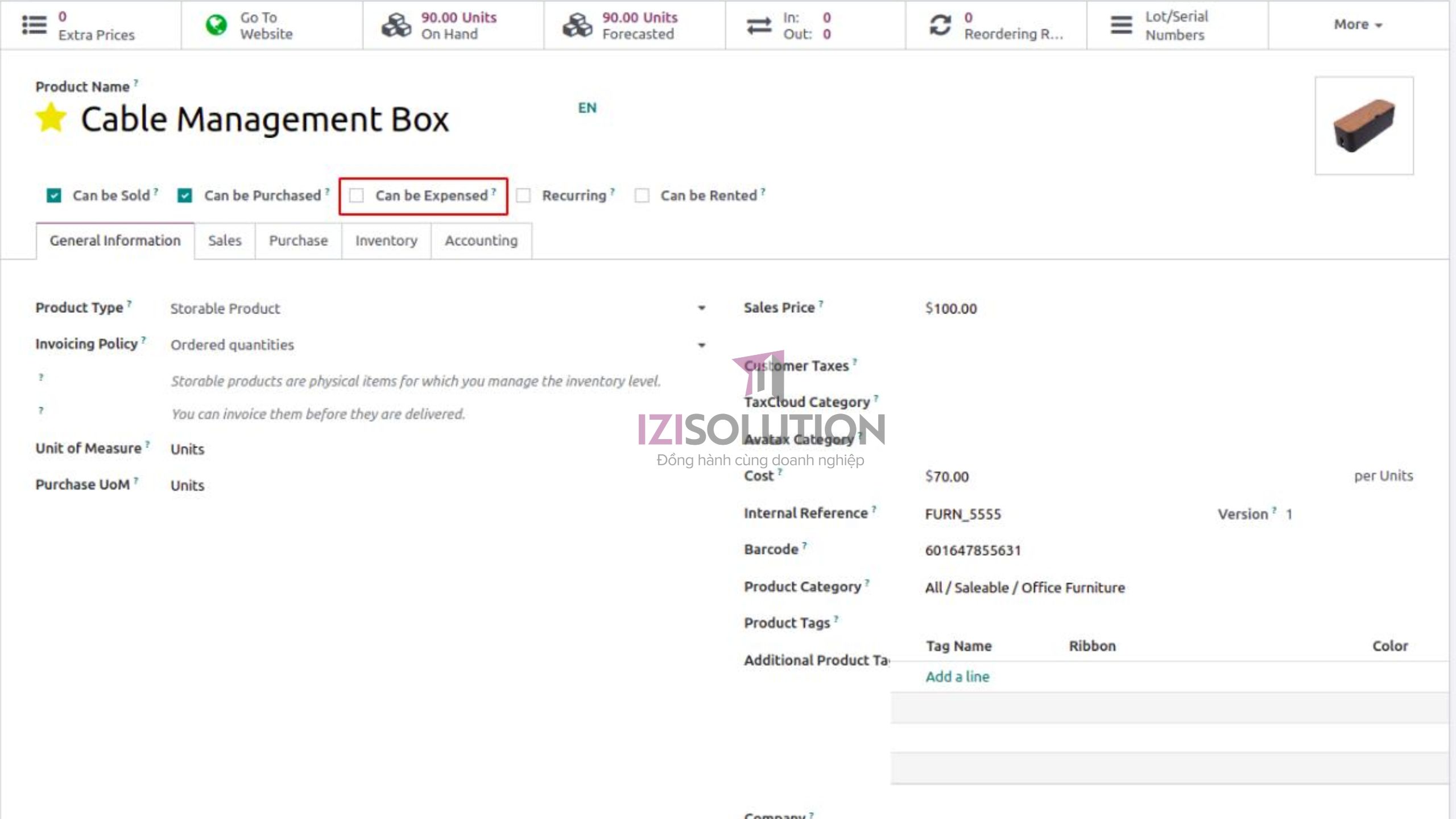Click the Lot/Serial Numbers bars icon

[1121, 25]
